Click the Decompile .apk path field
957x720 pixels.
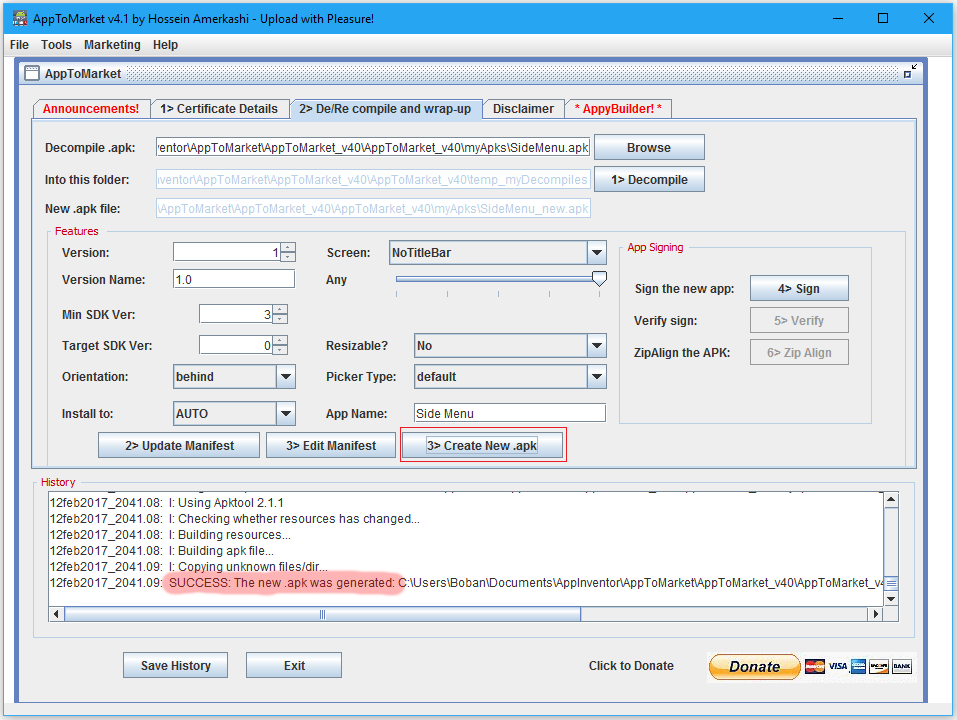point(374,148)
